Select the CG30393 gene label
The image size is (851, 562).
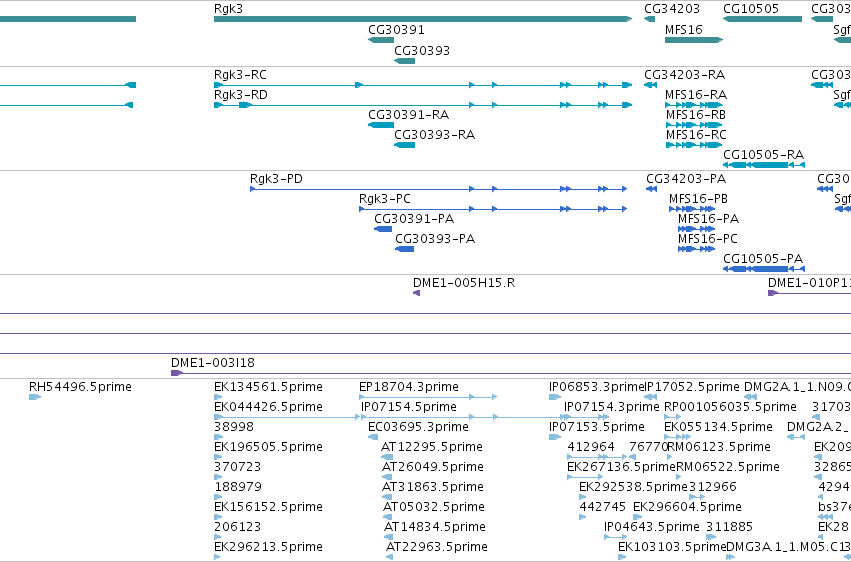(x=422, y=51)
